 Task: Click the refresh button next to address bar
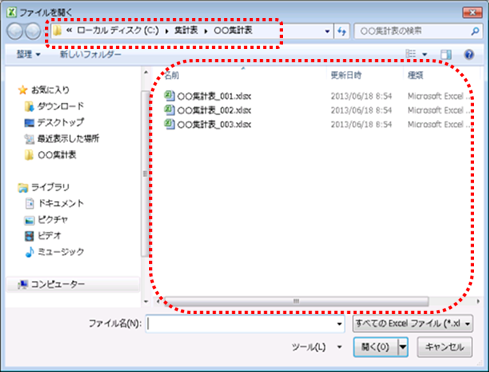click(342, 31)
